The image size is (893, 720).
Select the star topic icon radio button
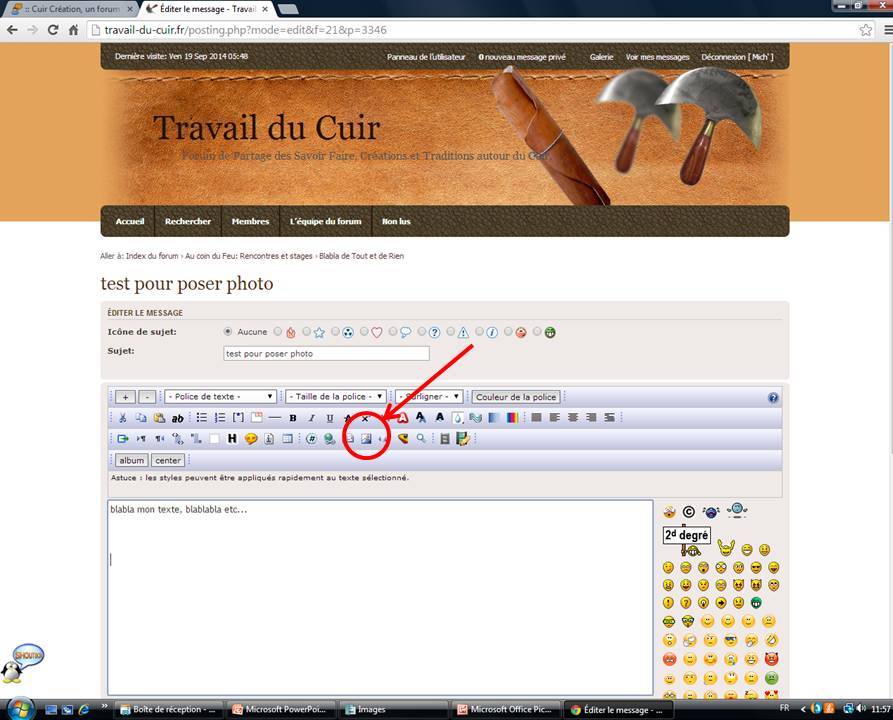(307, 331)
